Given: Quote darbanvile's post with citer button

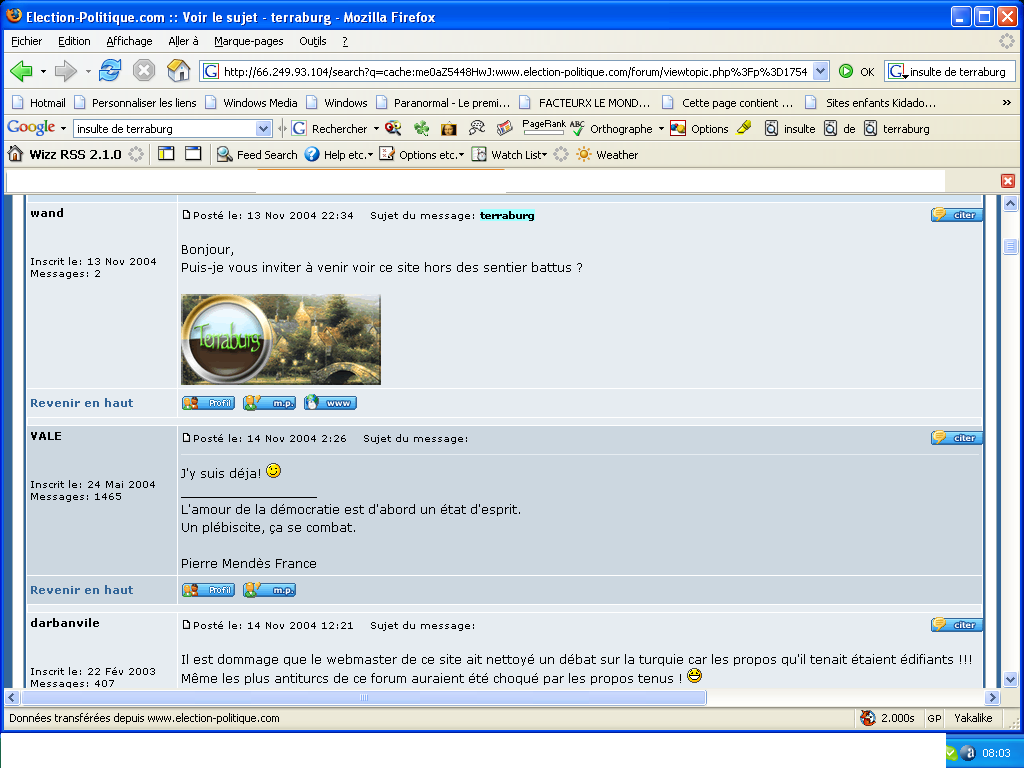Looking at the screenshot, I should [x=957, y=625].
